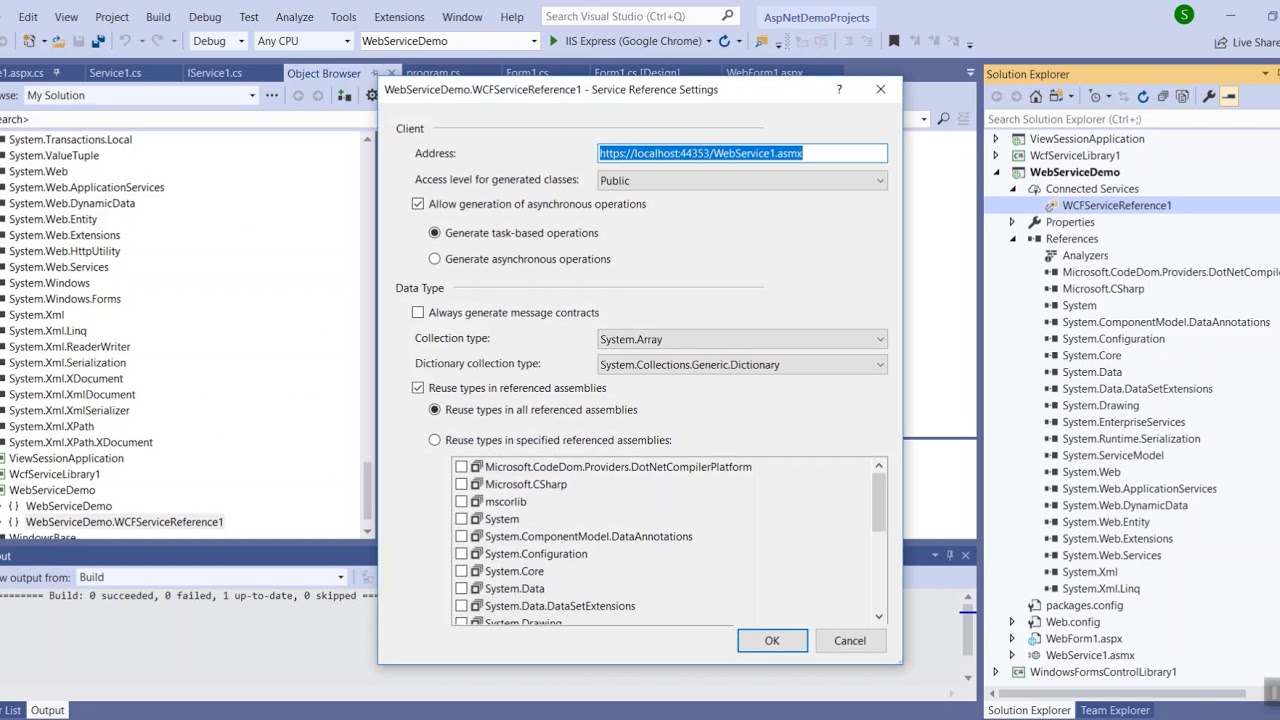The width and height of the screenshot is (1280, 720).
Task: Check the mscorlib assembly checkbox
Action: click(x=461, y=502)
